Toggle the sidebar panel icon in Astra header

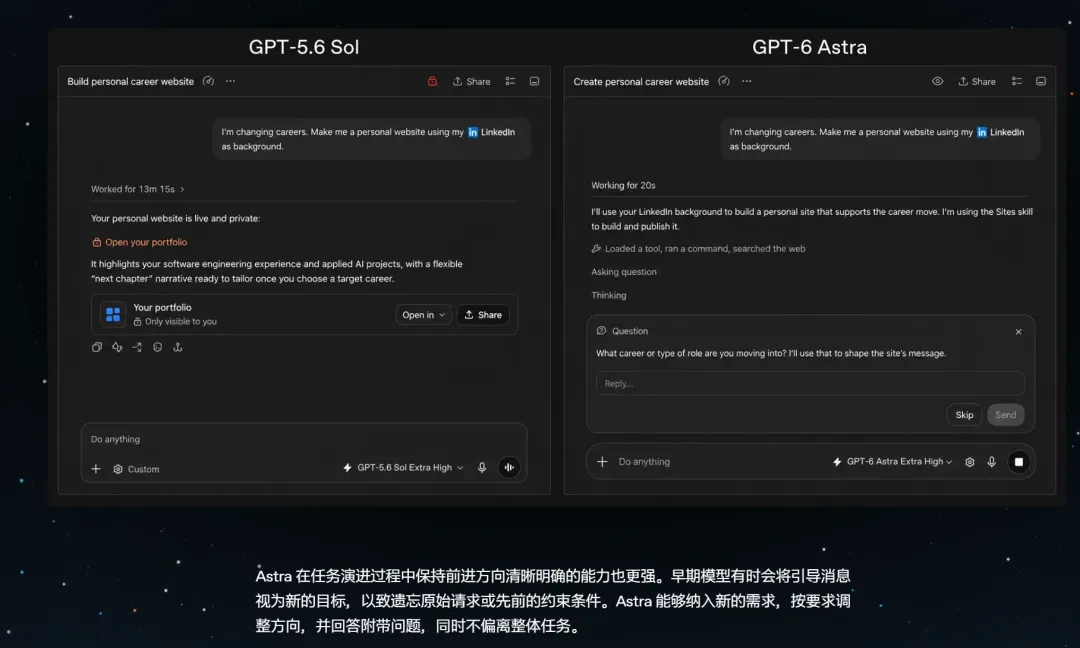(x=1041, y=81)
